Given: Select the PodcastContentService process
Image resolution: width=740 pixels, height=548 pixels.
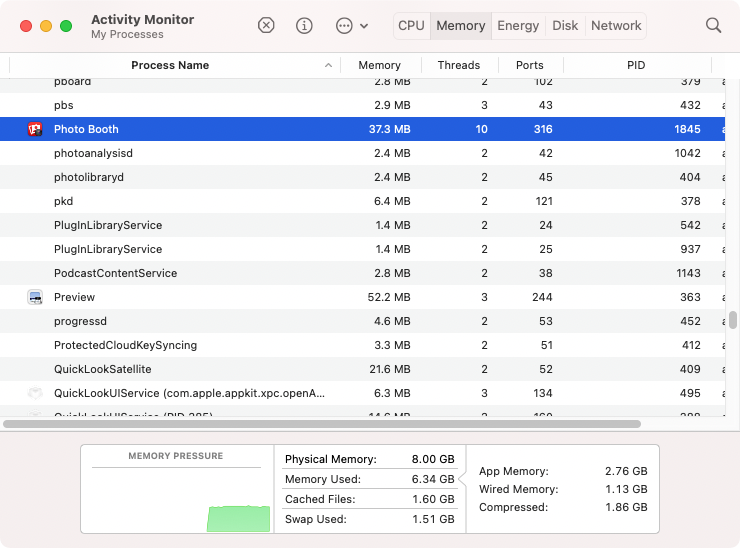Looking at the screenshot, I should (x=362, y=273).
